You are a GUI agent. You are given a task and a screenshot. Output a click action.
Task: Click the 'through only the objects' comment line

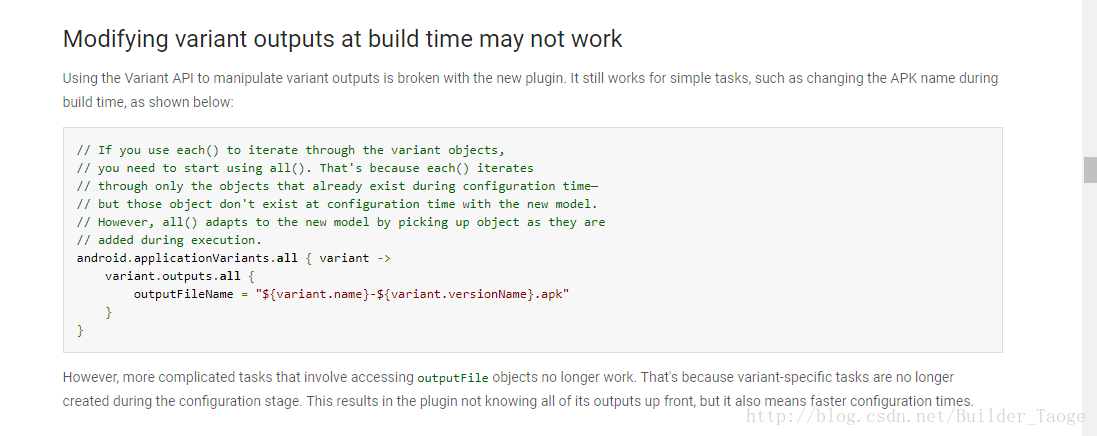tap(337, 186)
